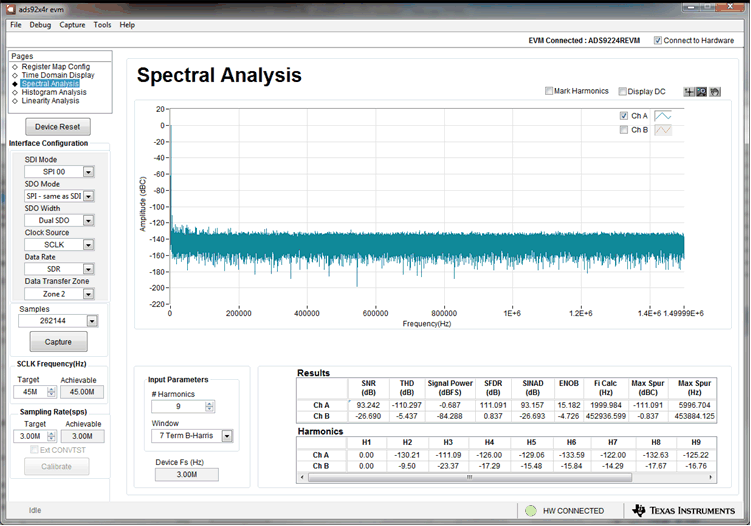This screenshot has width=751, height=526.
Task: Toggle the Display DC checkbox
Action: coord(623,91)
